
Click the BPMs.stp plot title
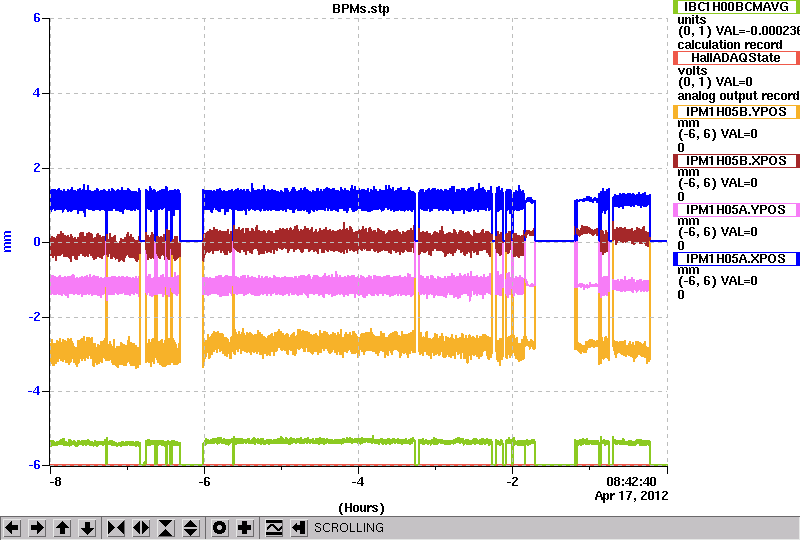[x=361, y=9]
